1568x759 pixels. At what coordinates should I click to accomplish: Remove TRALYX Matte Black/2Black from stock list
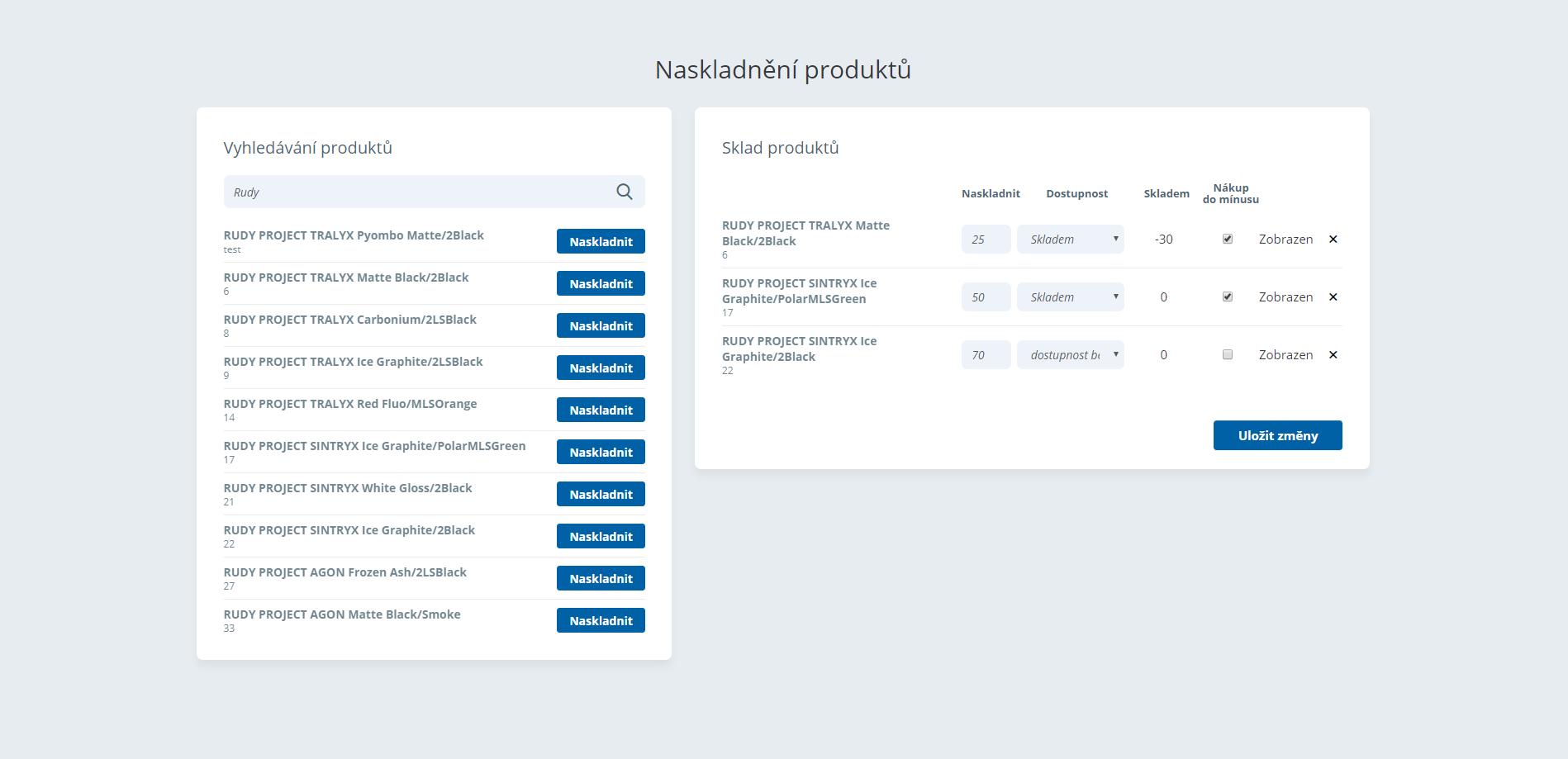[x=1333, y=240]
